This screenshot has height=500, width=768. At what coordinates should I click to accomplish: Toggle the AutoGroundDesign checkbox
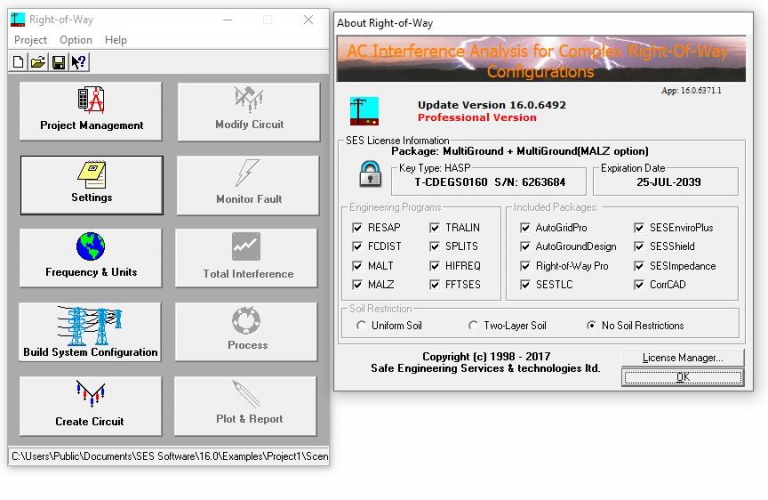click(525, 246)
